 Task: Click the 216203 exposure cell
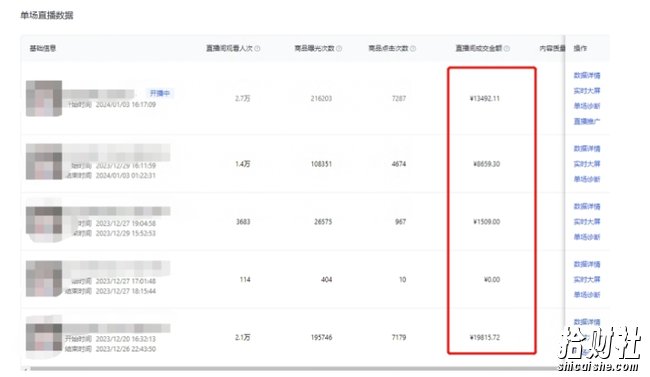[x=321, y=99]
